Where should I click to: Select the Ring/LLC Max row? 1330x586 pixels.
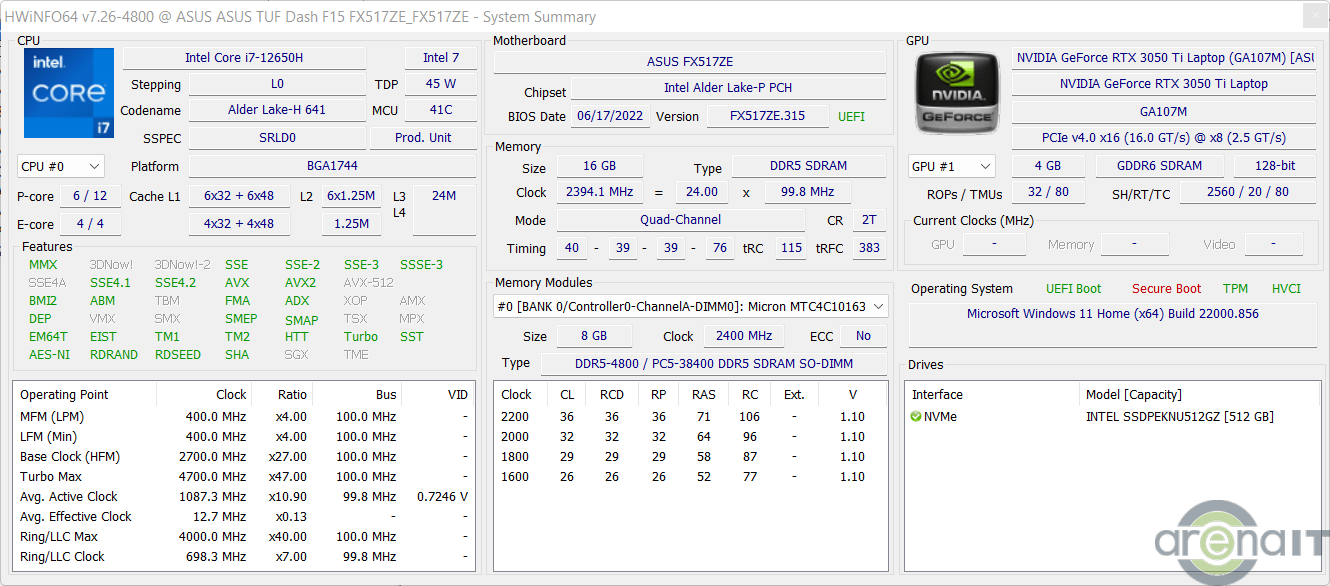click(243, 537)
